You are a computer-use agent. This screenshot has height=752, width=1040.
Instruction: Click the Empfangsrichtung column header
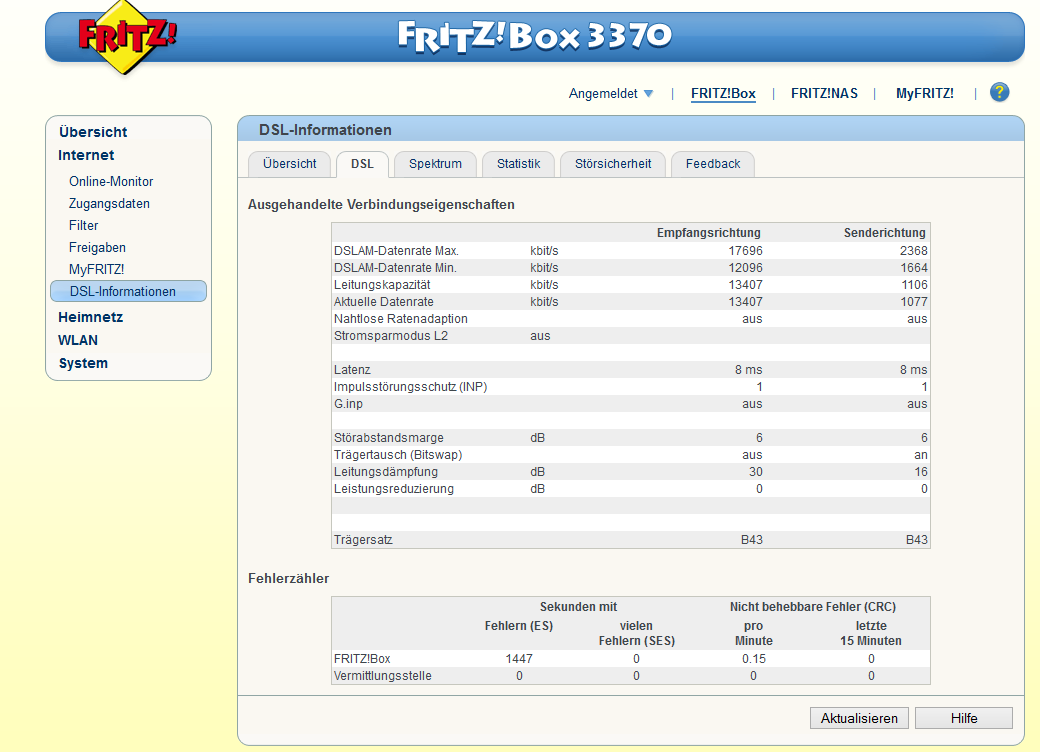pos(708,233)
